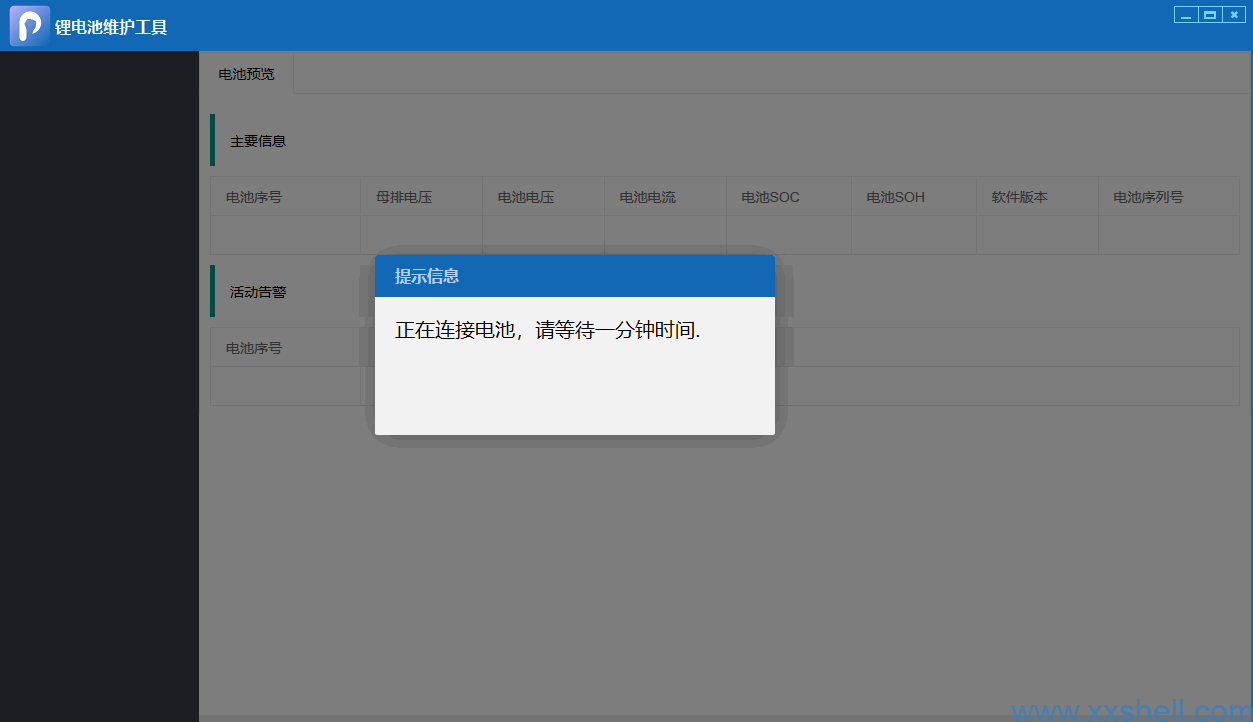Click the 母排电压 column header
Image resolution: width=1253 pixels, height=722 pixels.
(x=404, y=197)
